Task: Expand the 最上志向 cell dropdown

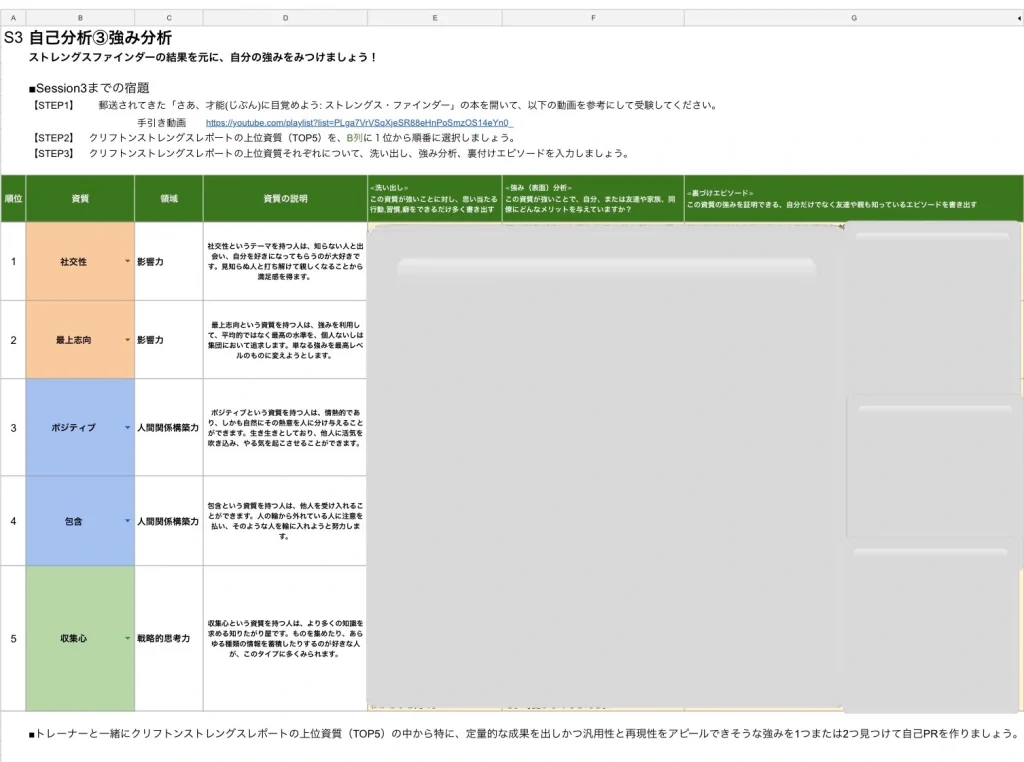Action: coord(127,340)
